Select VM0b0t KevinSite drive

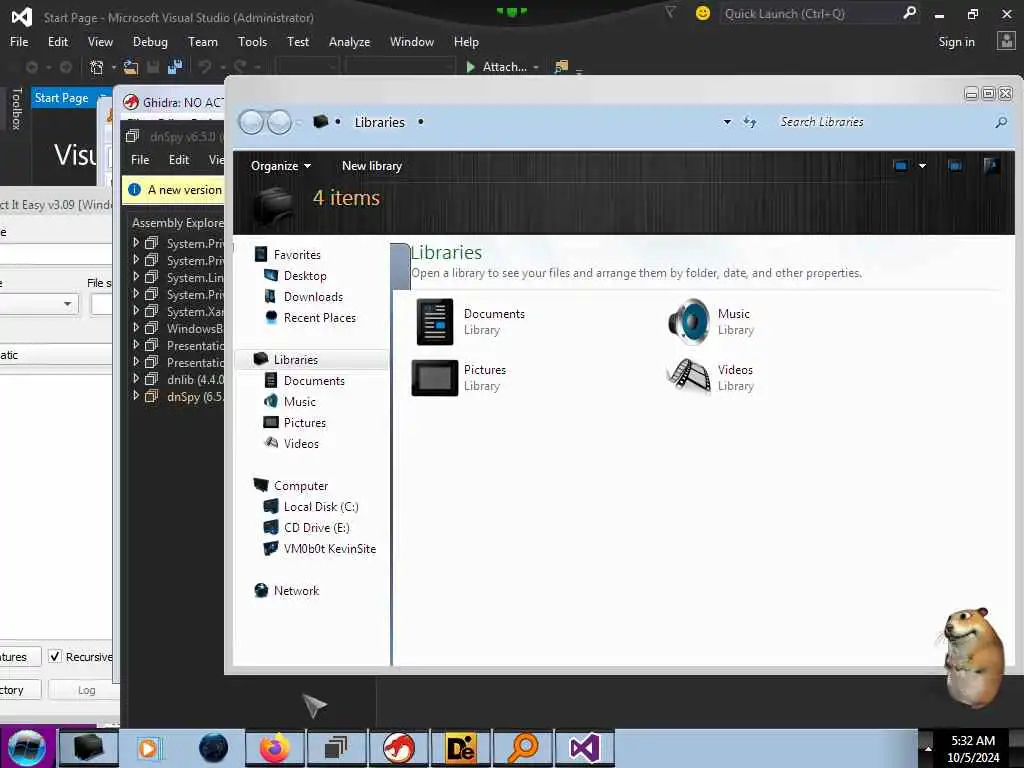pos(329,549)
